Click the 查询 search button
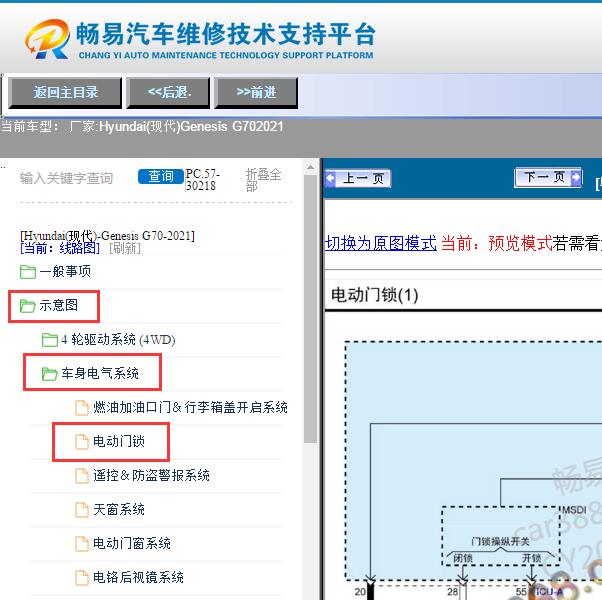602x600 pixels. pyautogui.click(x=160, y=177)
